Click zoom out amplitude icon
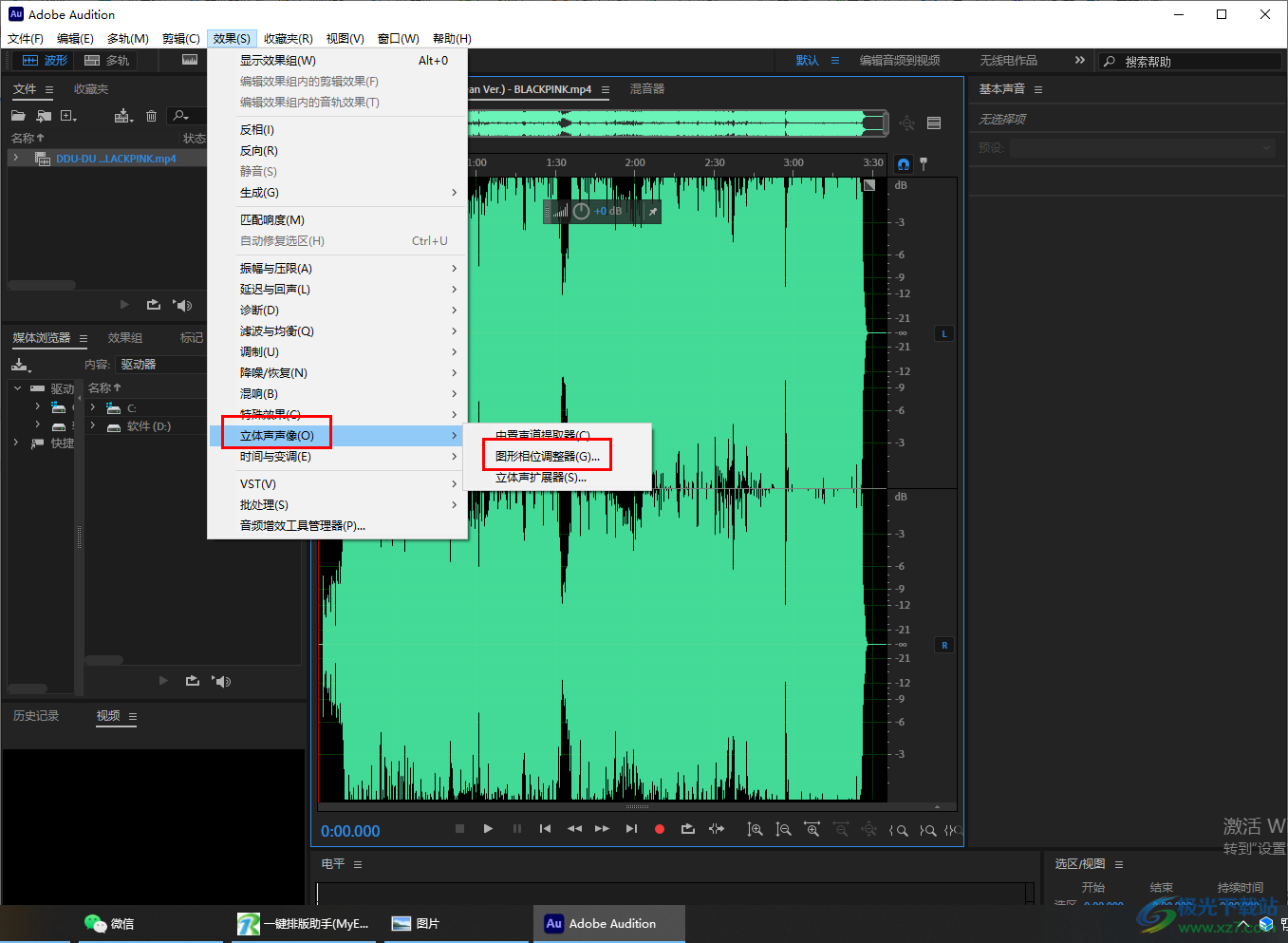1288x943 pixels. [x=783, y=829]
